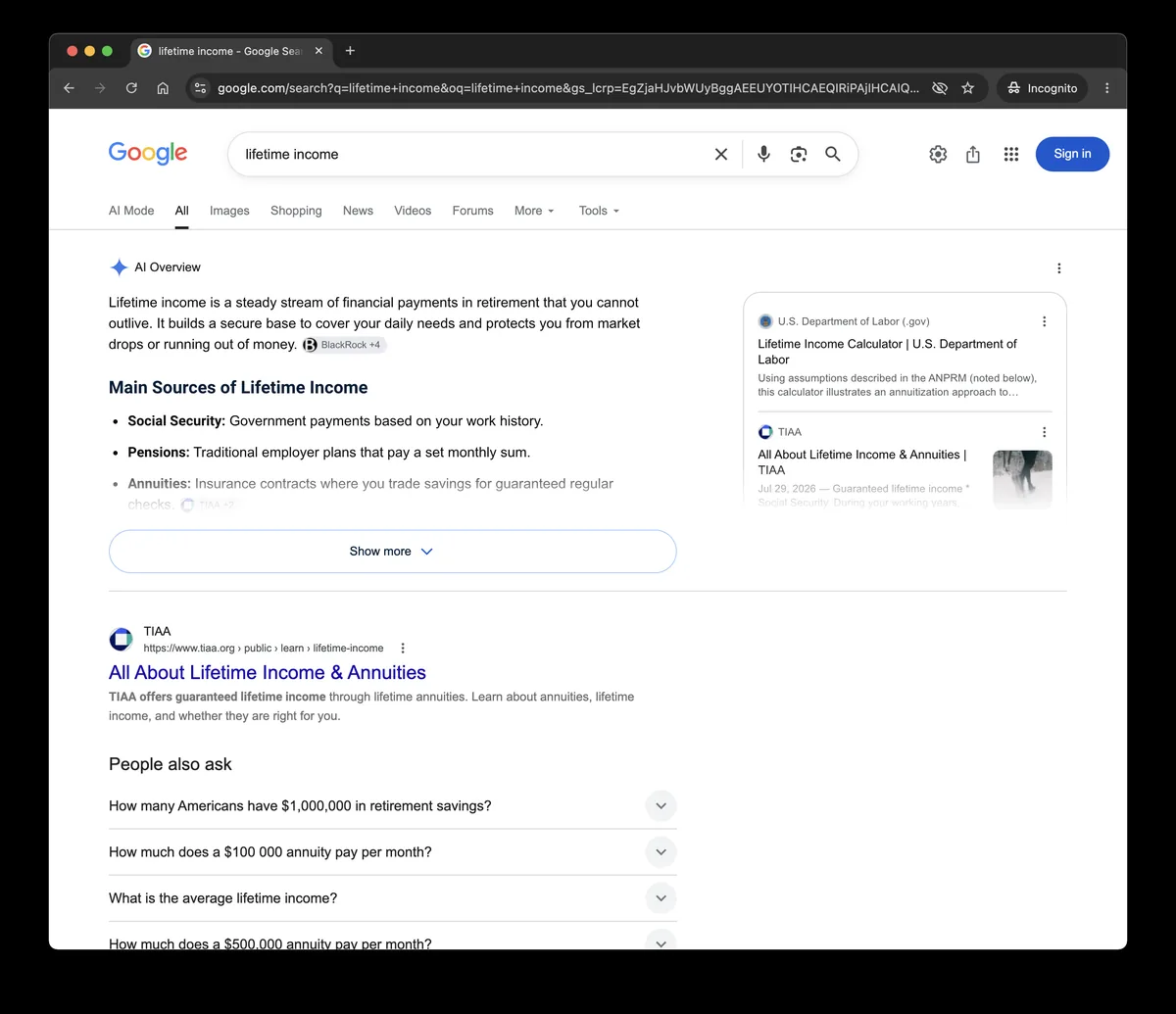This screenshot has height=1014, width=1176.
Task: Expand What is the average lifetime income
Action: pyautogui.click(x=392, y=898)
